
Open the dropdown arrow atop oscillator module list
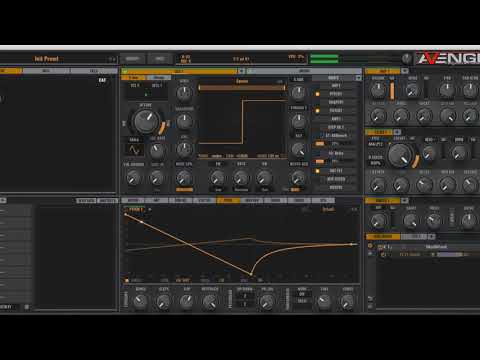[x=358, y=78]
